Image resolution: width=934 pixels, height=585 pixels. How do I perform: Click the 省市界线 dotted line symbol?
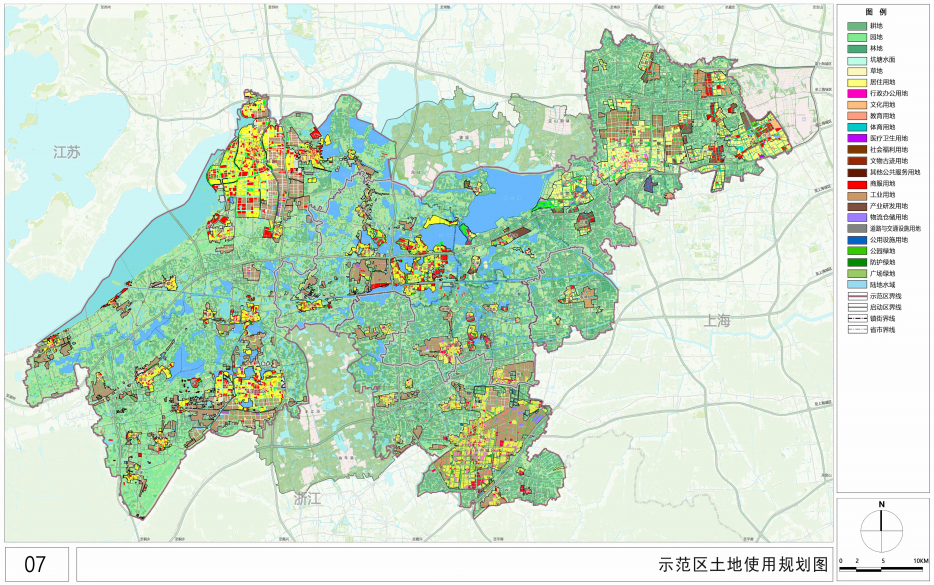click(x=857, y=330)
